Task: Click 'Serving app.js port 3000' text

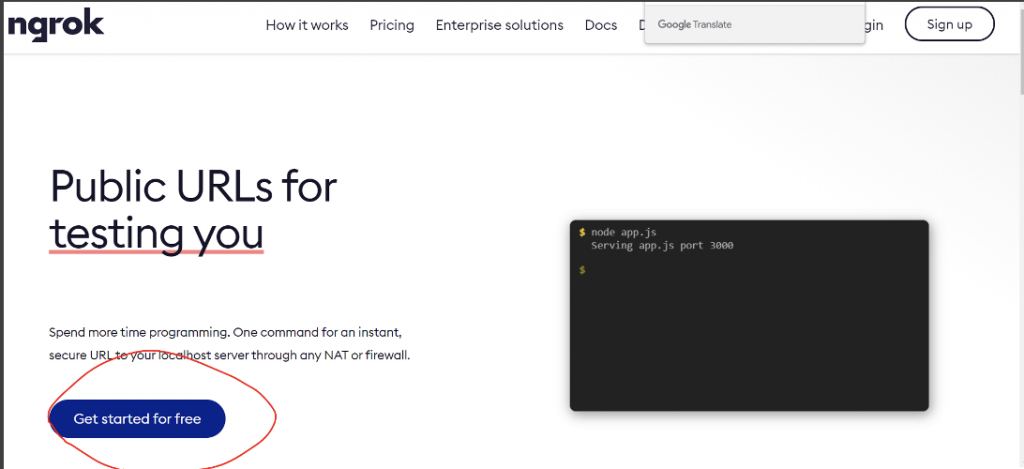Action: coord(662,246)
